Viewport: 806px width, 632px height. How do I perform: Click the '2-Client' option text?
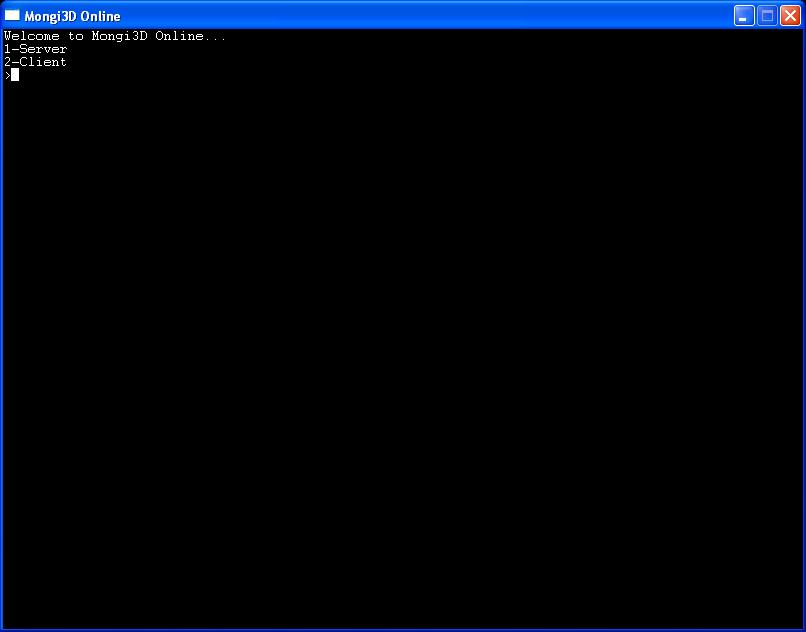pyautogui.click(x=35, y=62)
